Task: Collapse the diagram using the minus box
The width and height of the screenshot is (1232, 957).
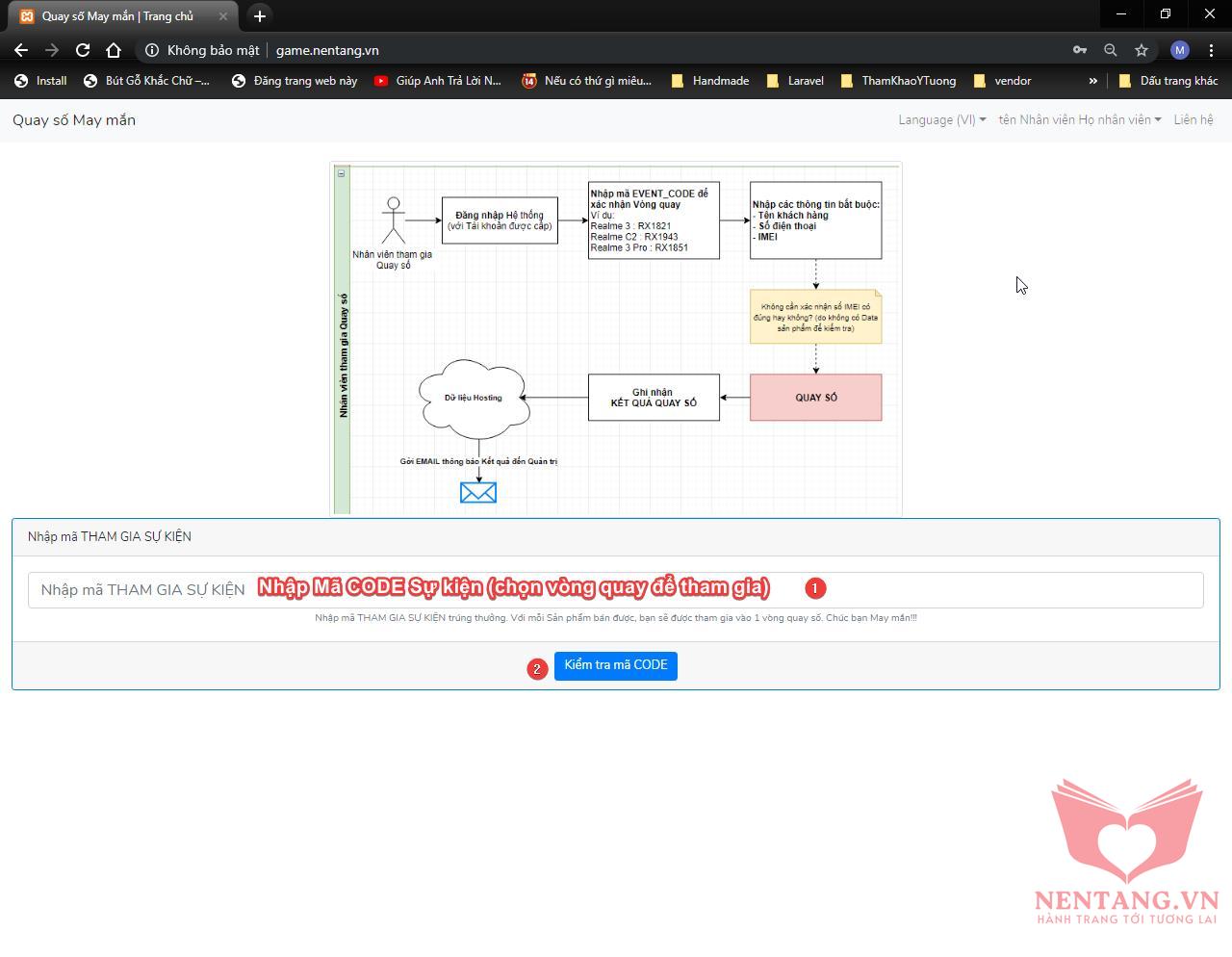Action: click(x=341, y=173)
